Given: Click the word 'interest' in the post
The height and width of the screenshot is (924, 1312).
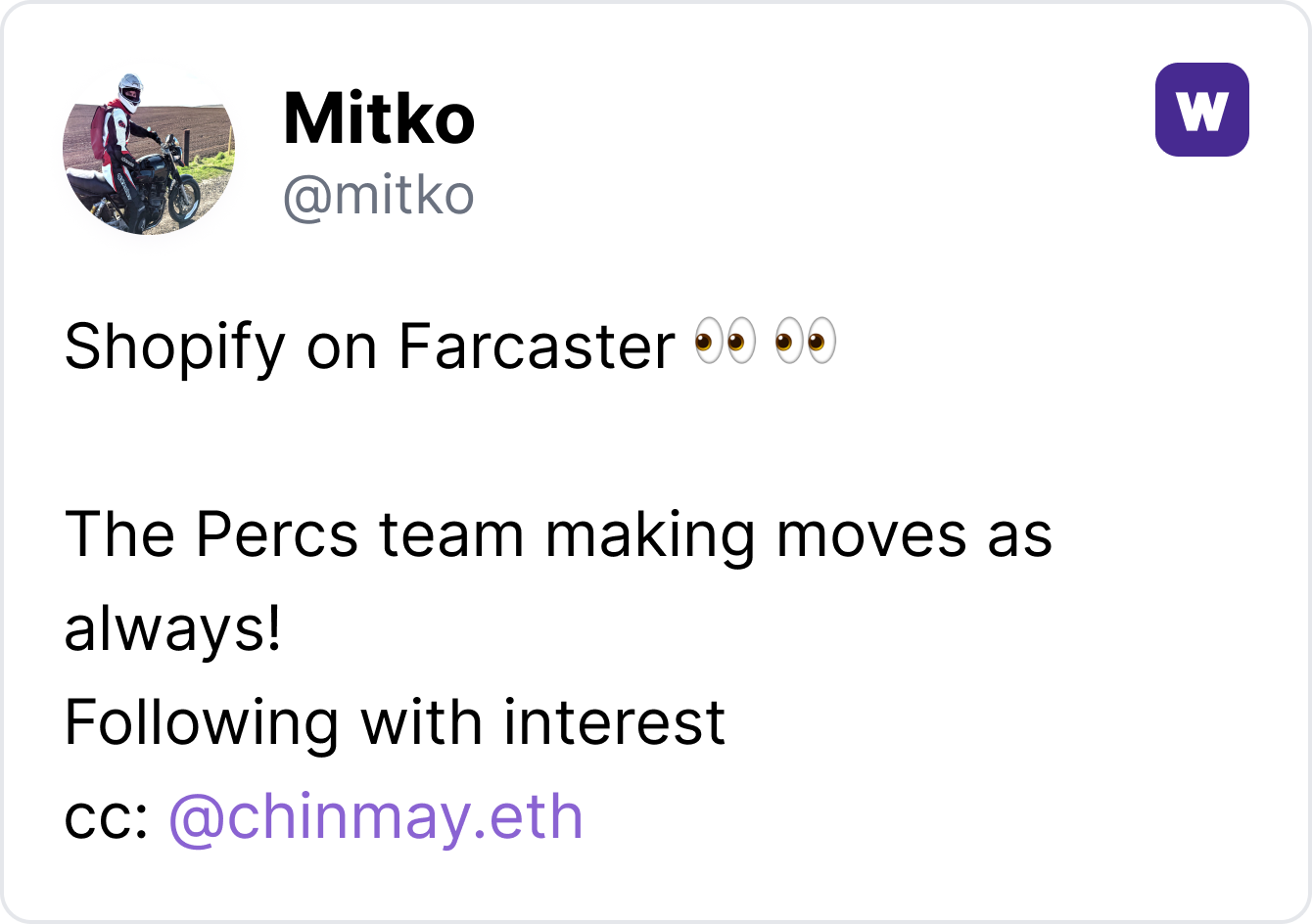Looking at the screenshot, I should (x=615, y=722).
